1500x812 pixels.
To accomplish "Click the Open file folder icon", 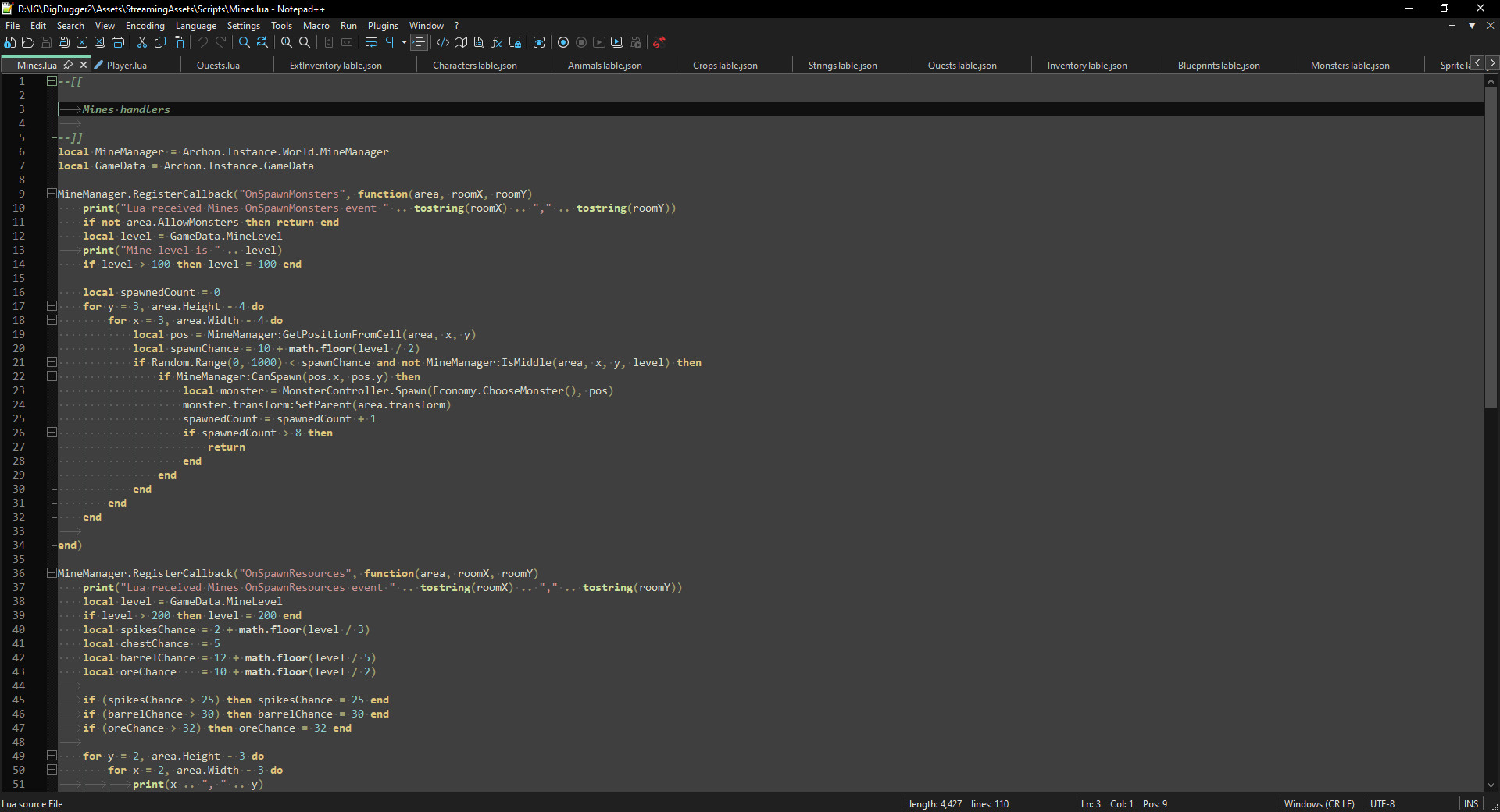I will pyautogui.click(x=28, y=42).
